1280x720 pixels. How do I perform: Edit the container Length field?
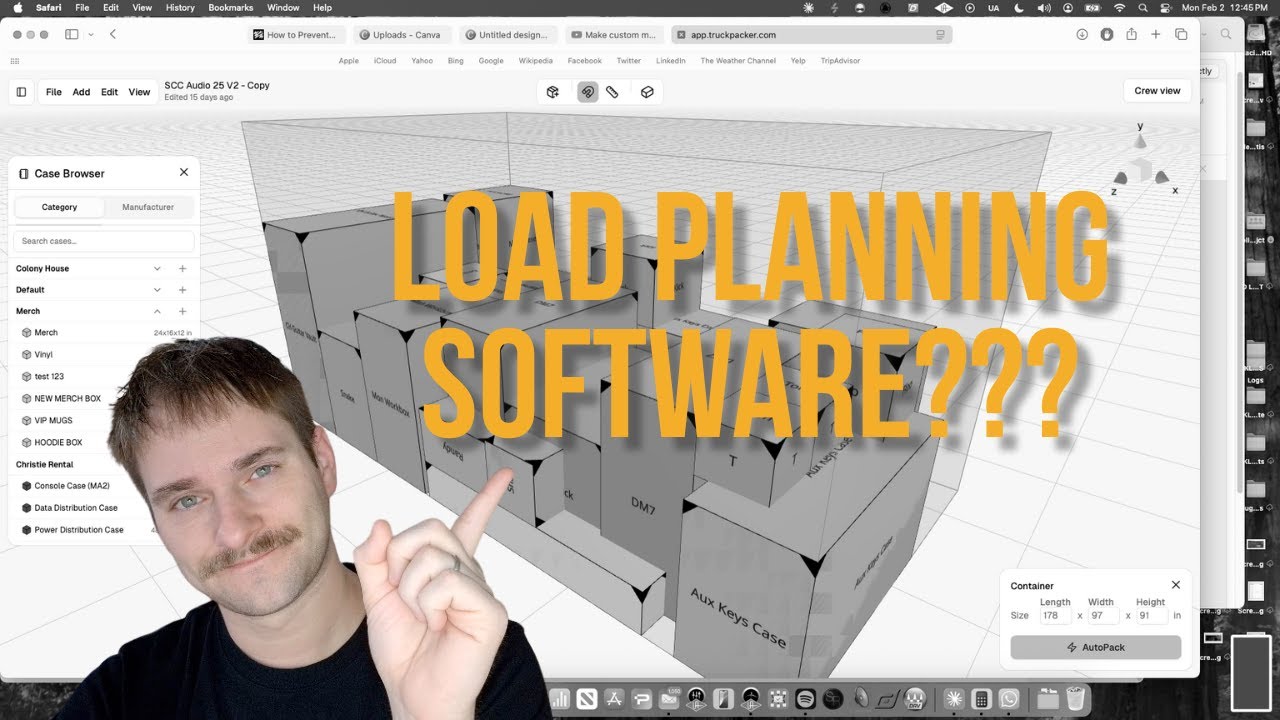(1055, 616)
